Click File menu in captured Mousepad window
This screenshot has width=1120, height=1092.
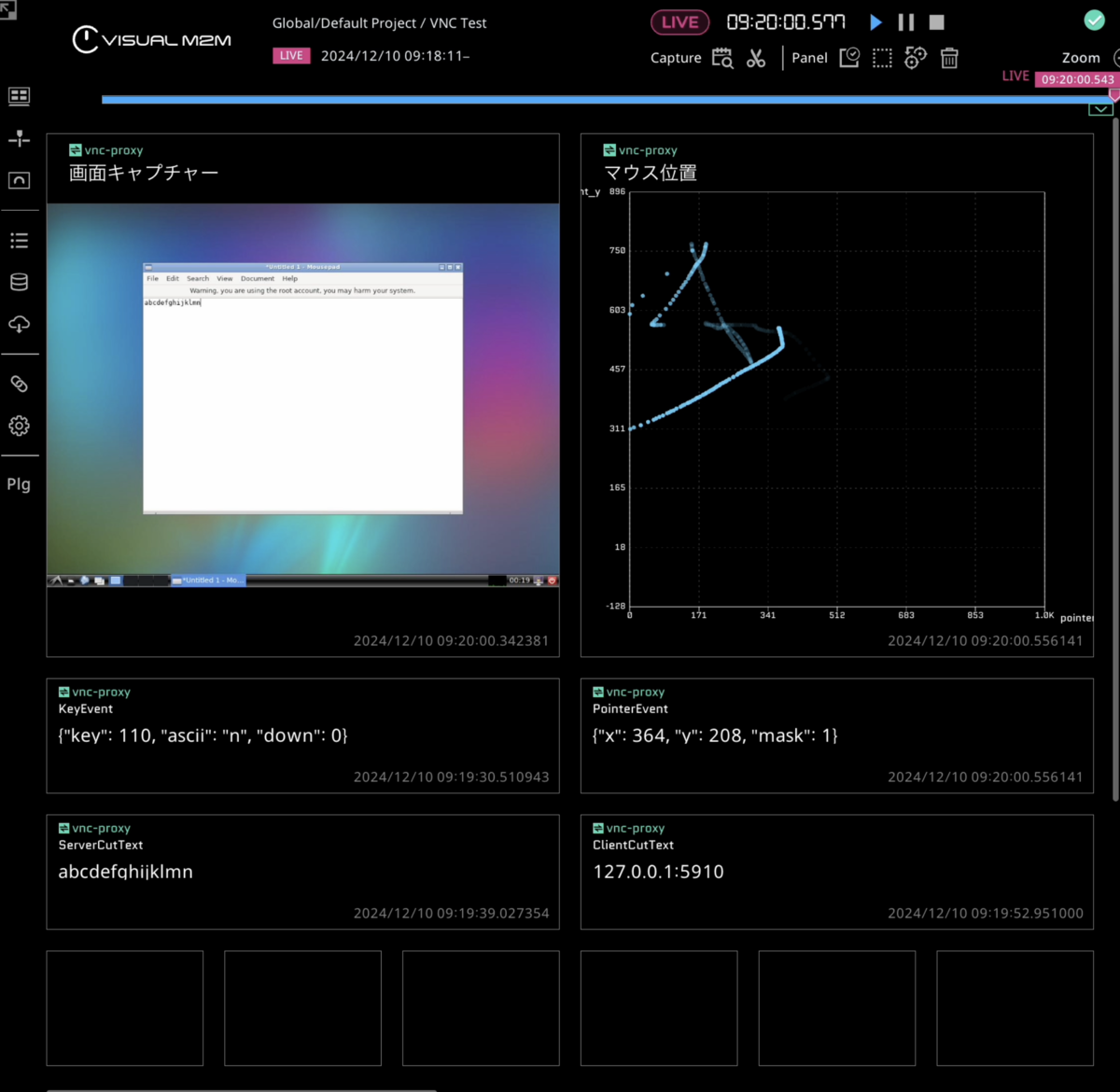click(x=152, y=278)
